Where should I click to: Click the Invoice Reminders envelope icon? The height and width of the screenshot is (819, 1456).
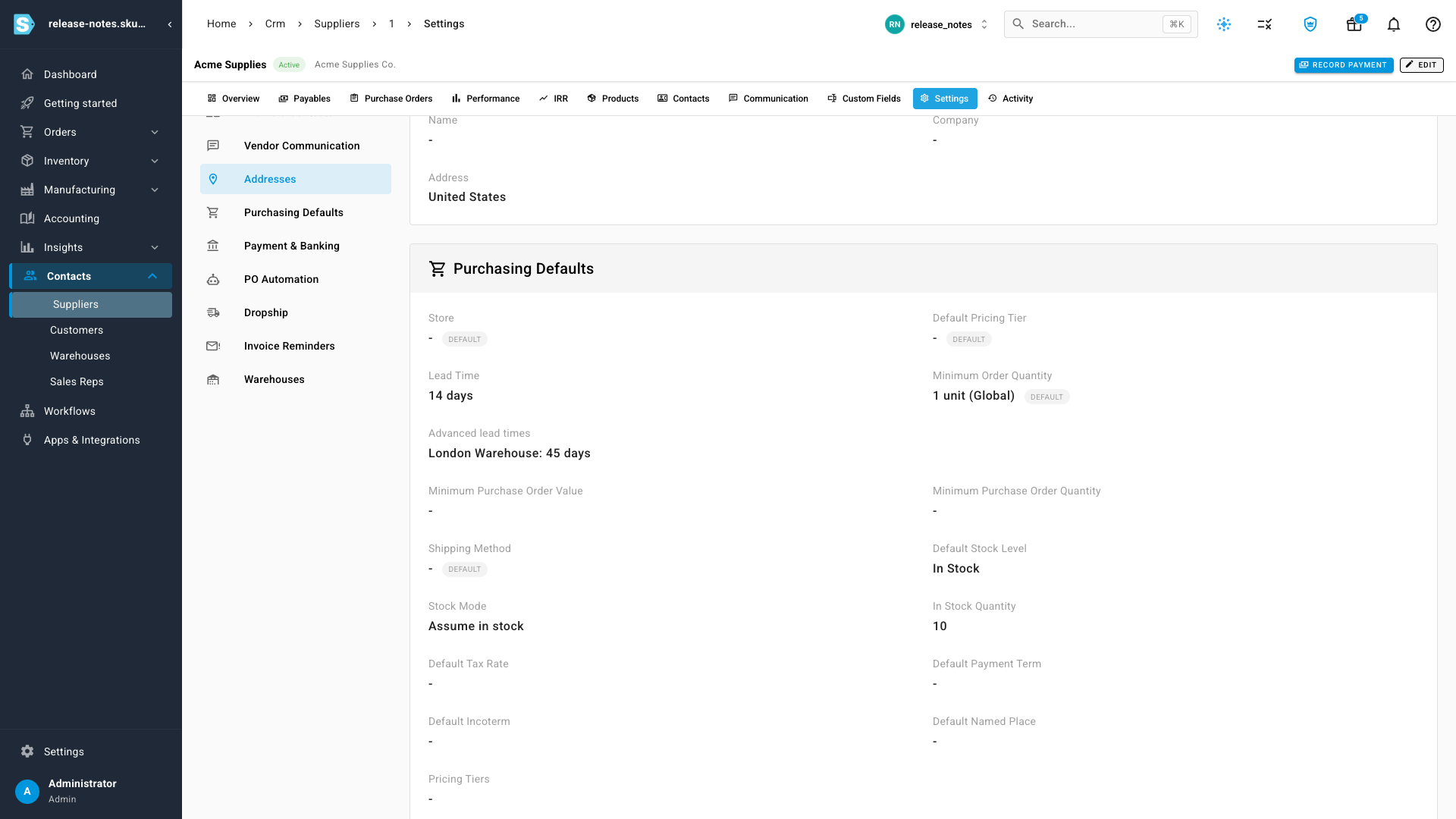pos(213,346)
